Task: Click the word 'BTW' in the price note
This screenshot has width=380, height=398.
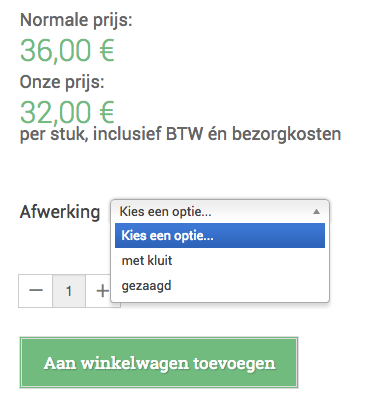Action: pos(184,134)
